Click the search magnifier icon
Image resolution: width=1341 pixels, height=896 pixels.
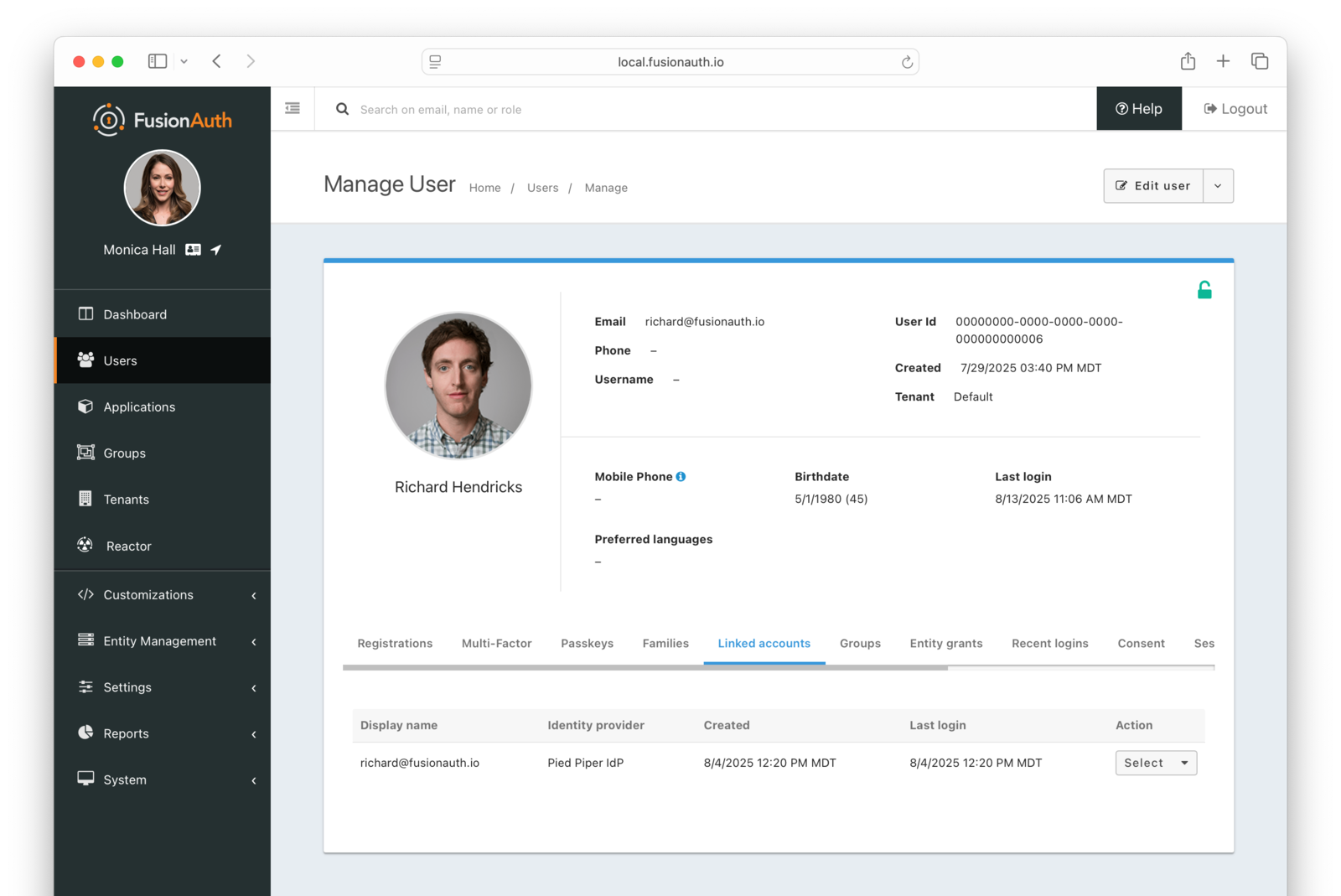(342, 109)
